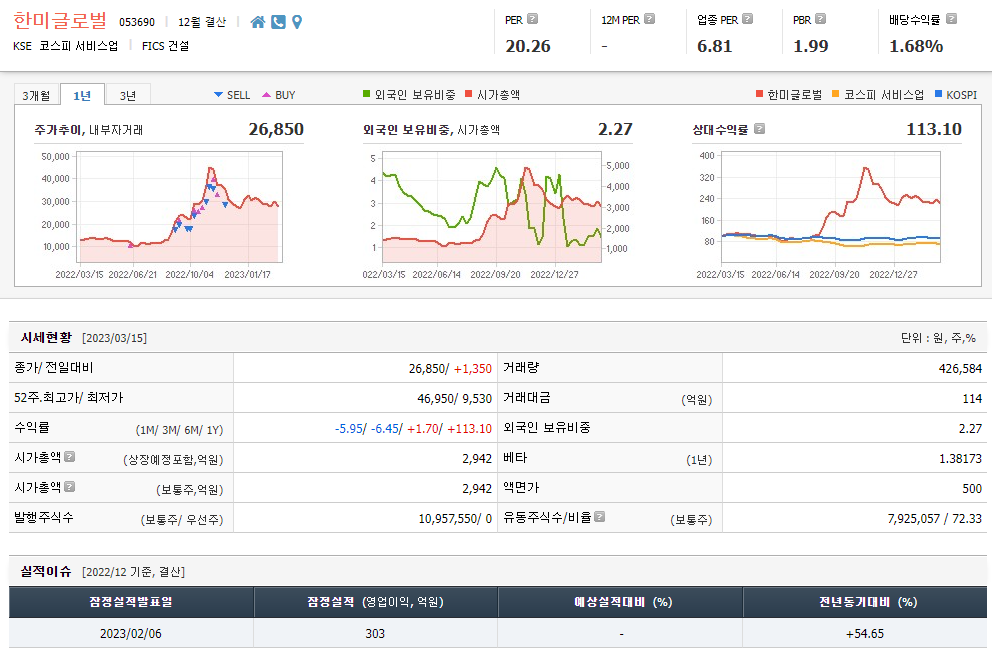Image resolution: width=992 pixels, height=655 pixels.
Task: Click the stock code 053690
Action: [137, 22]
